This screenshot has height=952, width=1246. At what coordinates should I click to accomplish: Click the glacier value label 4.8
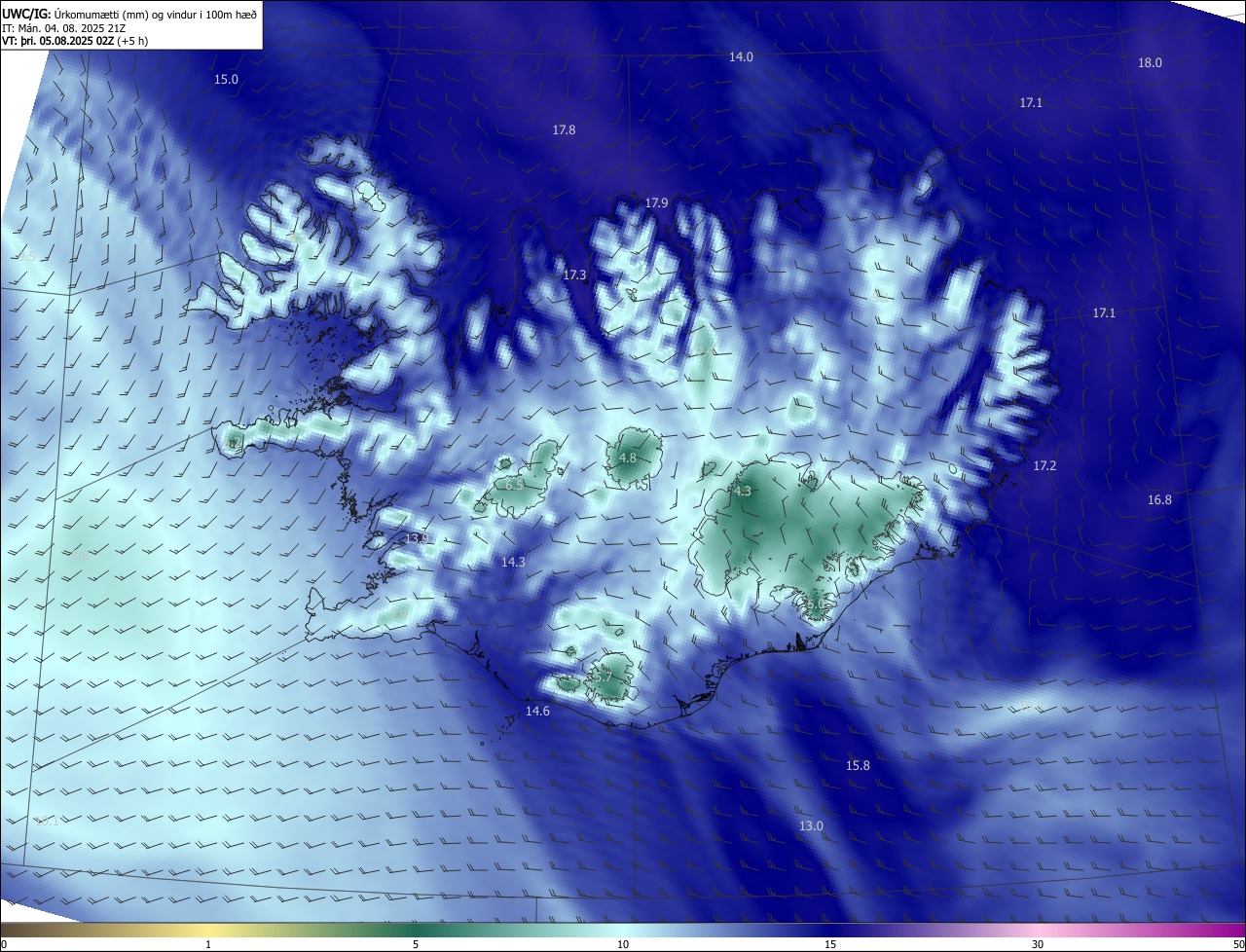click(x=628, y=458)
